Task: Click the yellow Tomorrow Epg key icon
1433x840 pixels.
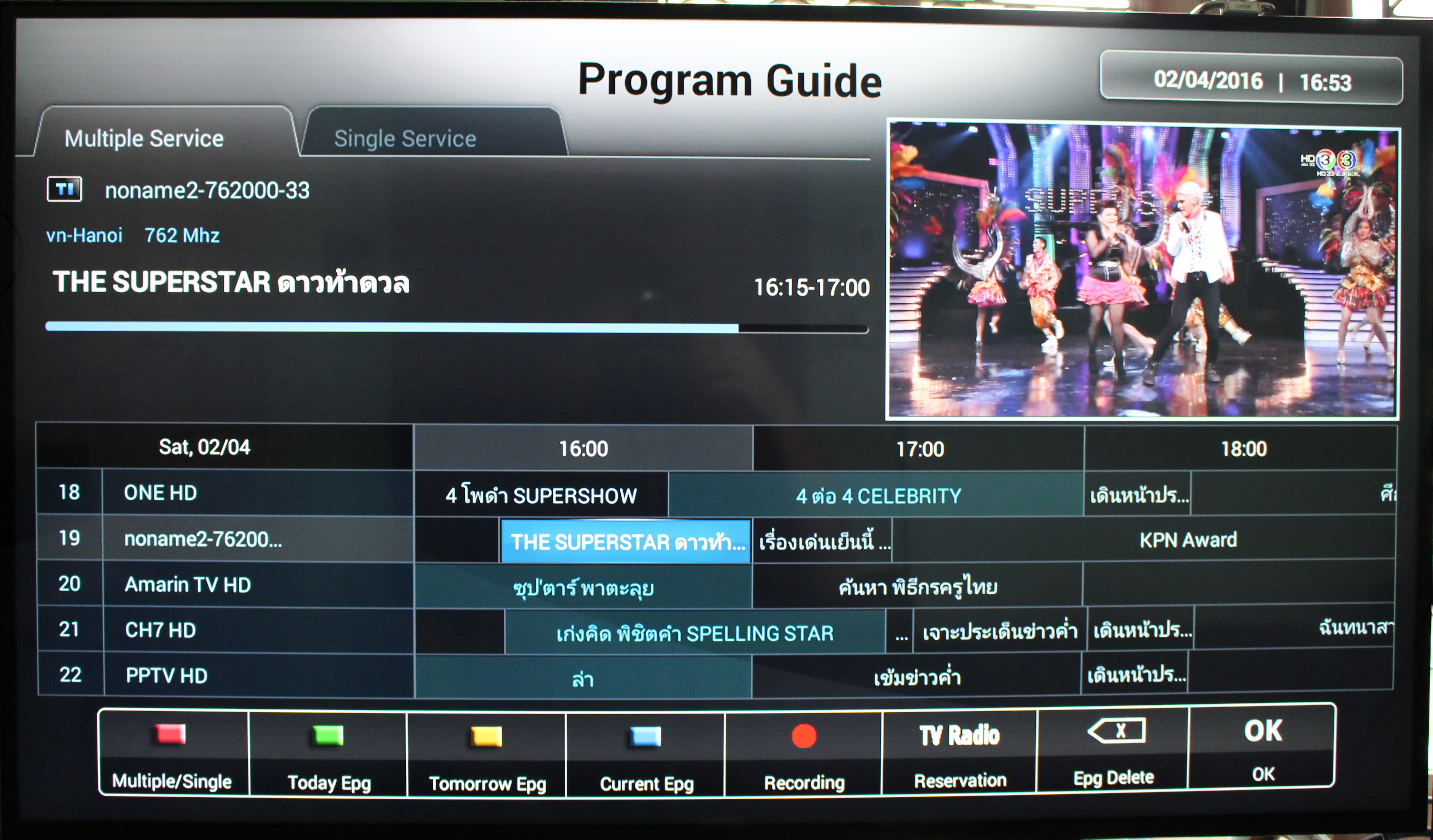Action: 487,736
